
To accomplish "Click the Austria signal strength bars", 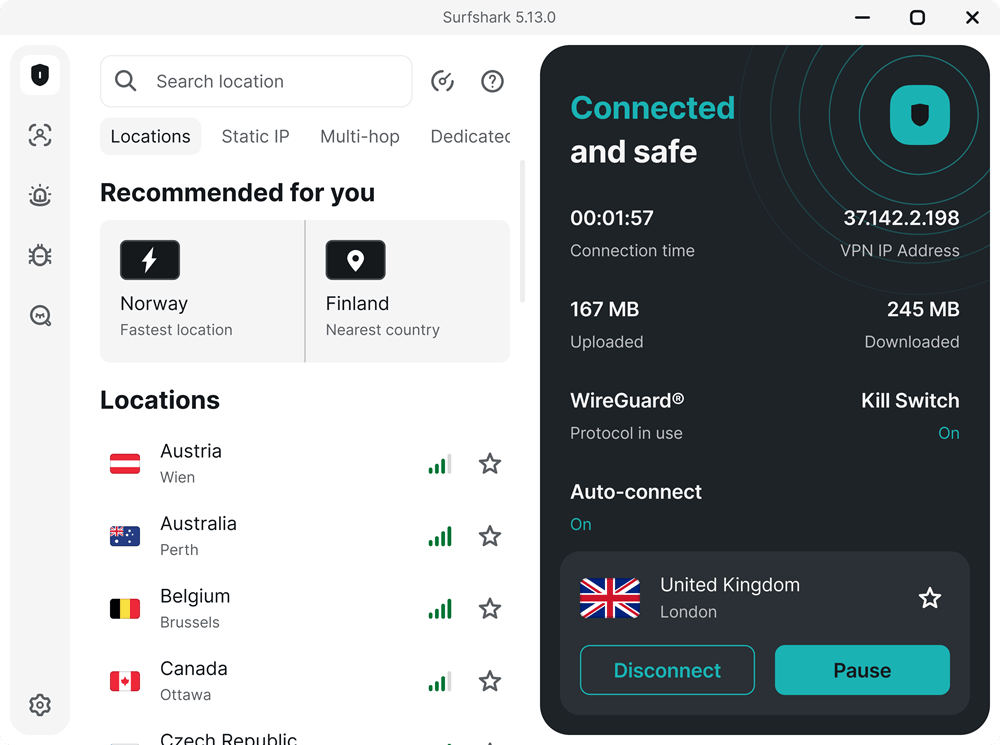I will [x=440, y=464].
